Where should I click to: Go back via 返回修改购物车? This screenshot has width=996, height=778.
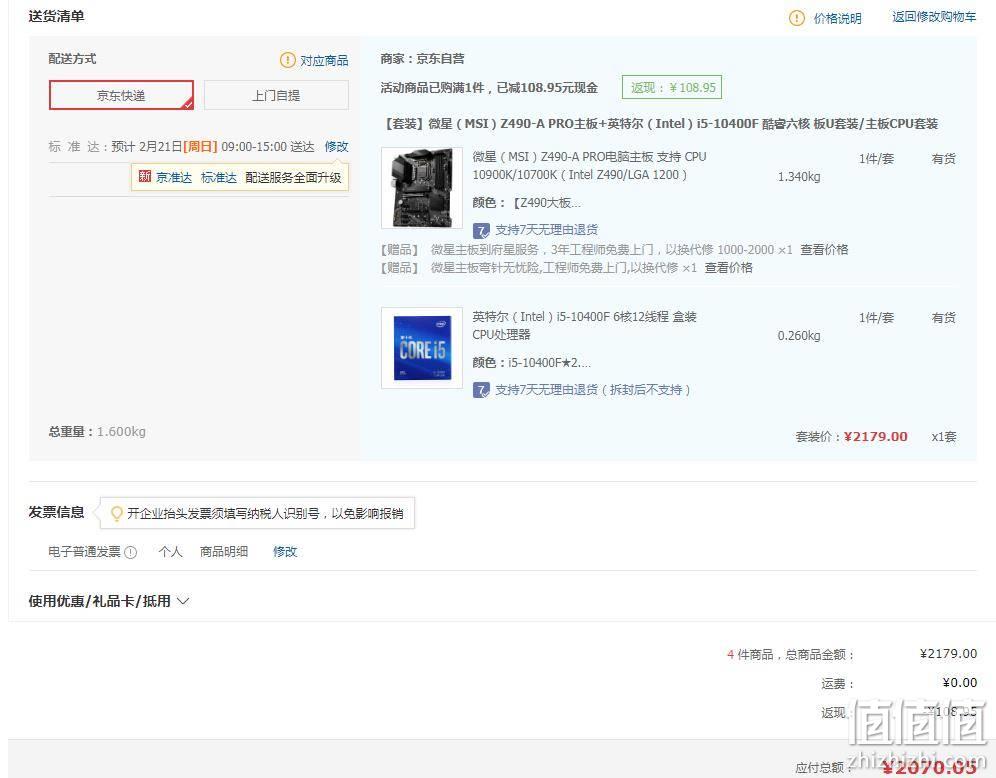[934, 17]
